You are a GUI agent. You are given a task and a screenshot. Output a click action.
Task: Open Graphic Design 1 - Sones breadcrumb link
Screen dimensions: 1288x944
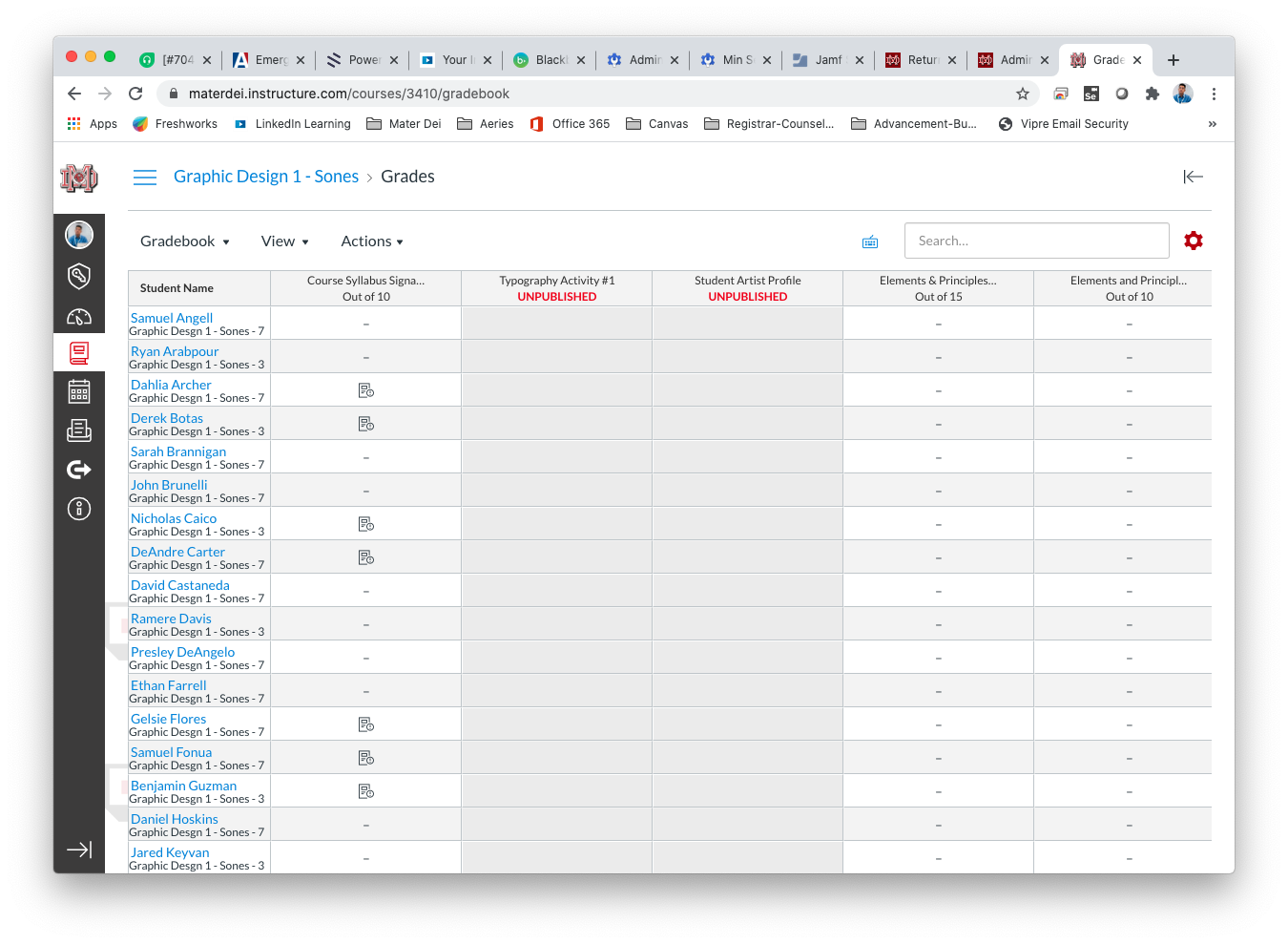coord(266,177)
